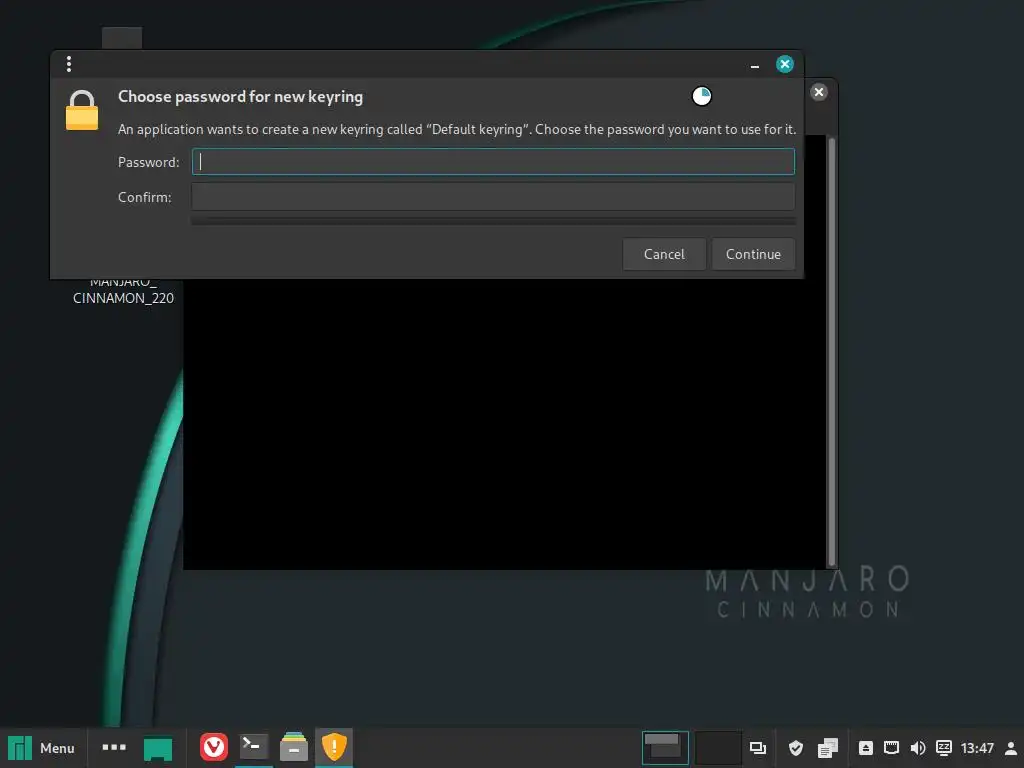The image size is (1024, 768).
Task: Switch to first workspace thumbnail
Action: coord(665,748)
